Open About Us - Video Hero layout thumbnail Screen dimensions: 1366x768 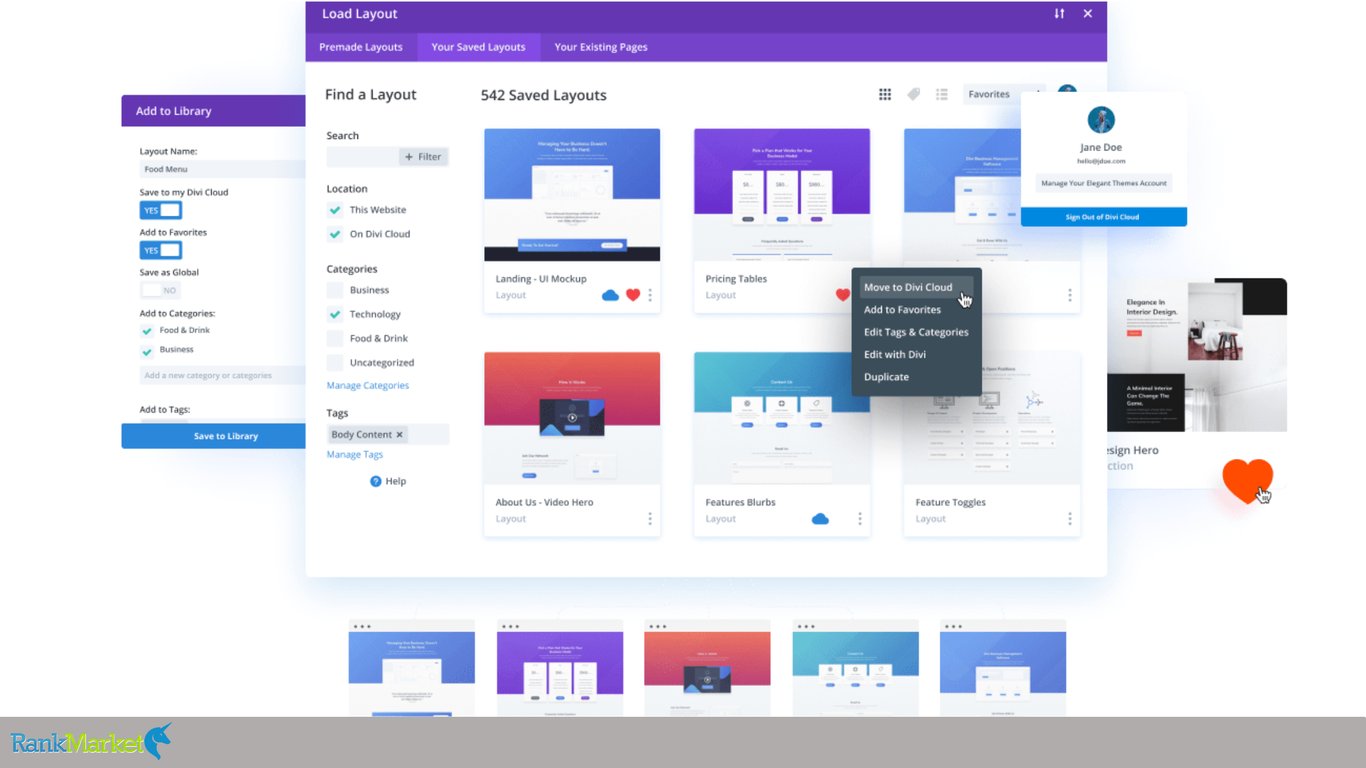[x=572, y=419]
